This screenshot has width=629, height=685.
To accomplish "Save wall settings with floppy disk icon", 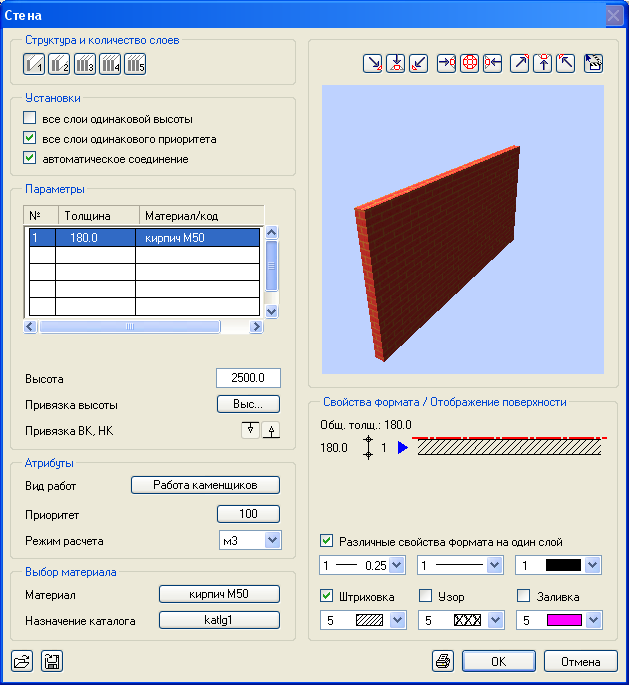I will pyautogui.click(x=52, y=661).
